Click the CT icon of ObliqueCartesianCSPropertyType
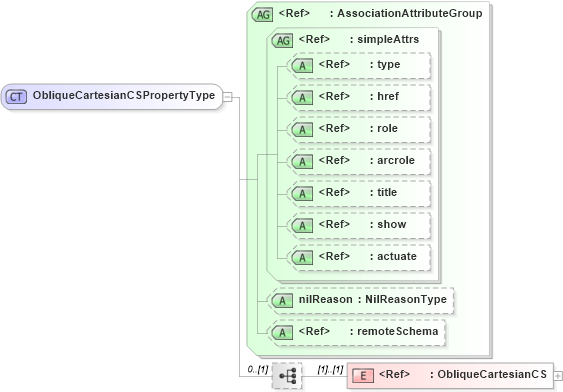Screen dimensions: 563x392 click(17, 97)
